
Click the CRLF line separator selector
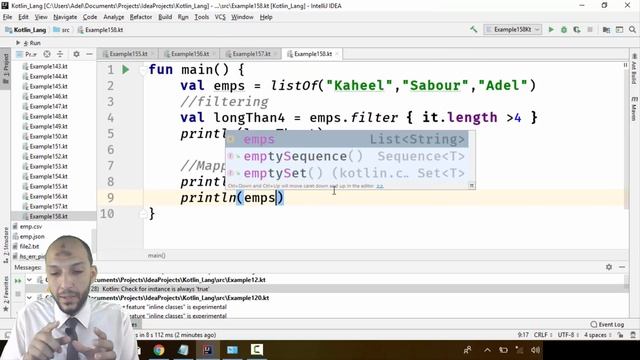coord(542,335)
